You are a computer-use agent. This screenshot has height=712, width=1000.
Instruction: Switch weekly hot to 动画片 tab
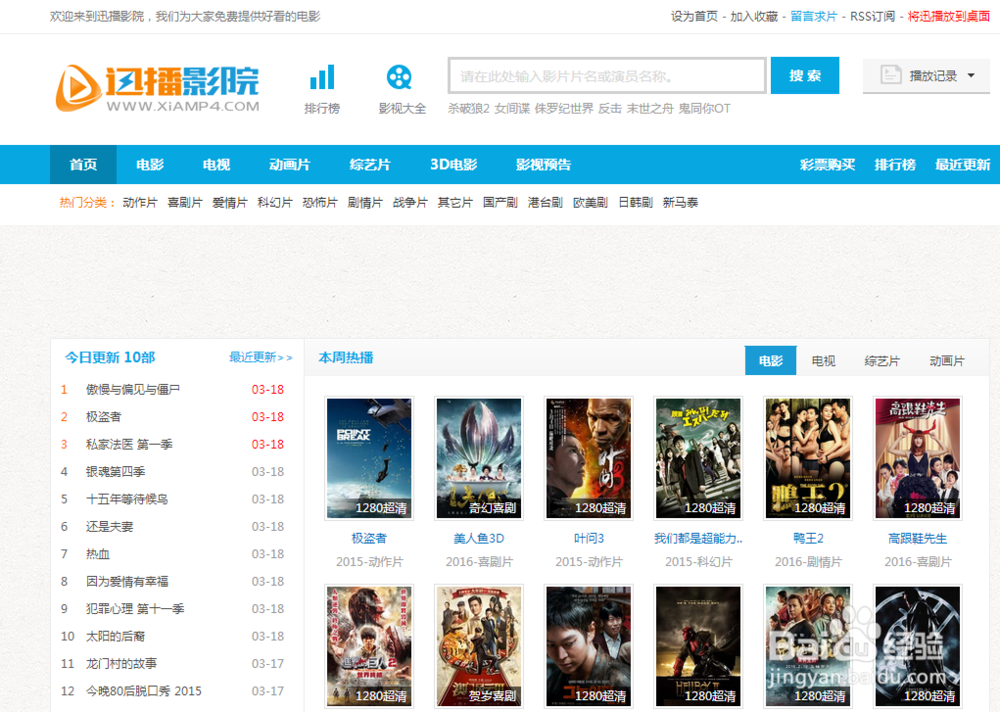pyautogui.click(x=947, y=361)
